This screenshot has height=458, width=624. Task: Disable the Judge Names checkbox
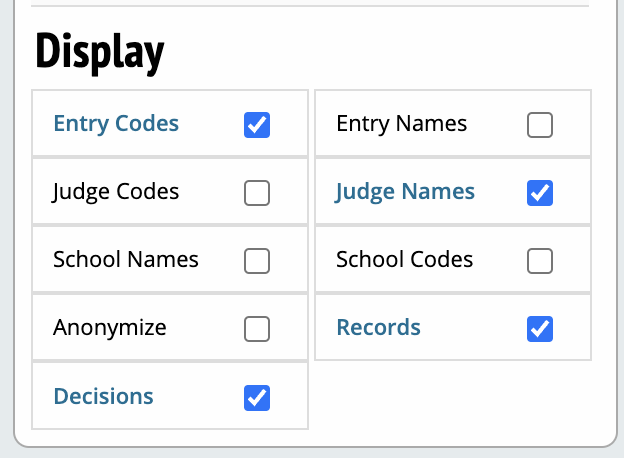pyautogui.click(x=540, y=193)
